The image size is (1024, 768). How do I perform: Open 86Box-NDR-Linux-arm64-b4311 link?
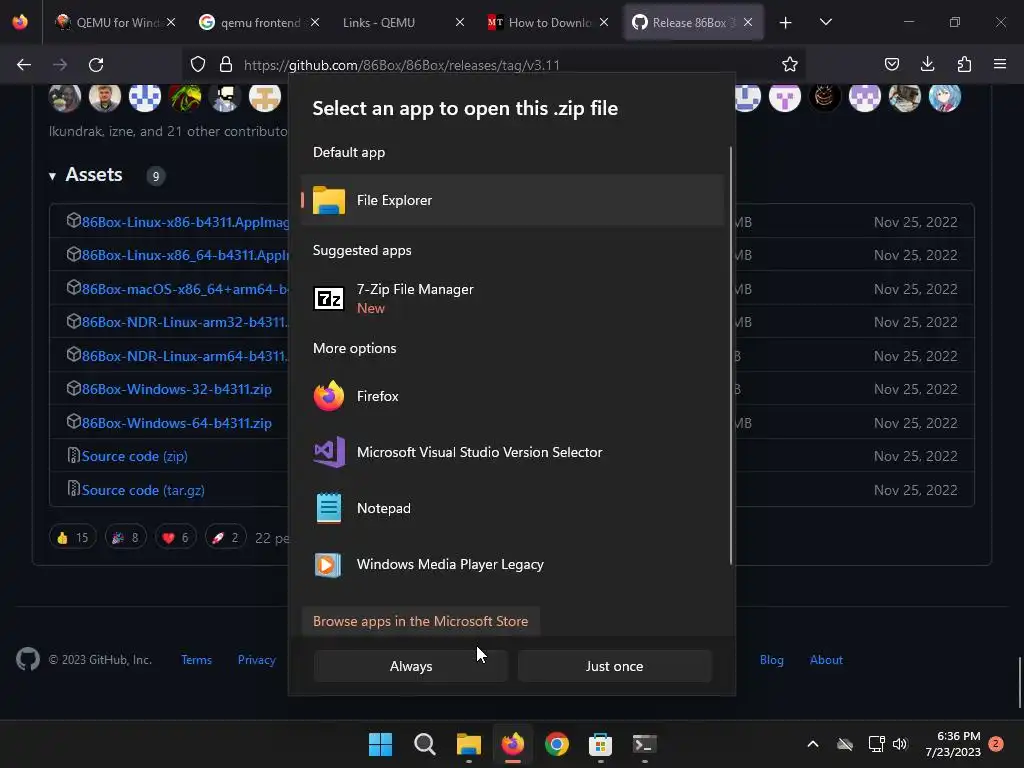tap(185, 356)
